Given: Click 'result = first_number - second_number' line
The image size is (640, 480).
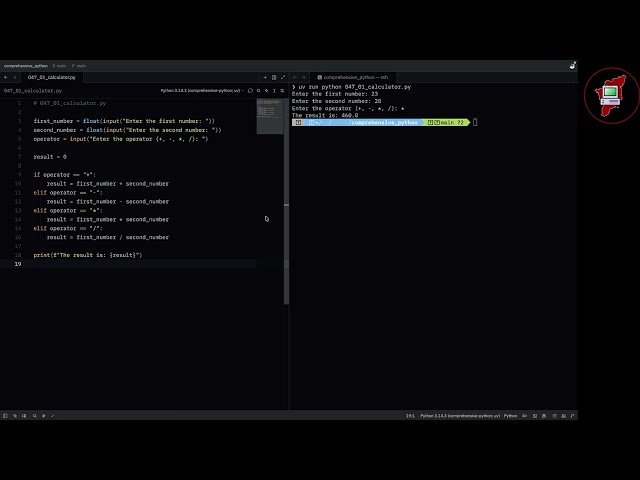Looking at the screenshot, I should click(x=108, y=202).
